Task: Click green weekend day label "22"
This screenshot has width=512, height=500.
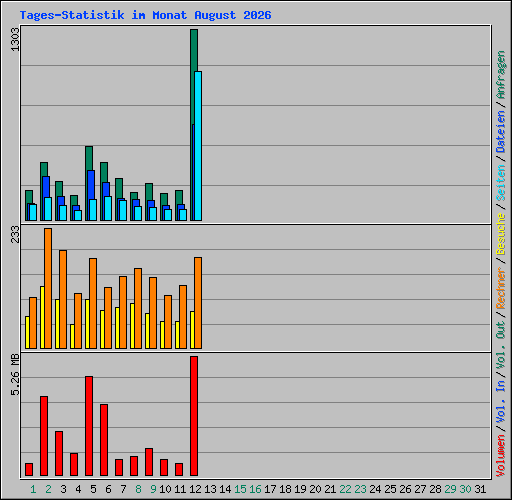Action: point(345,489)
